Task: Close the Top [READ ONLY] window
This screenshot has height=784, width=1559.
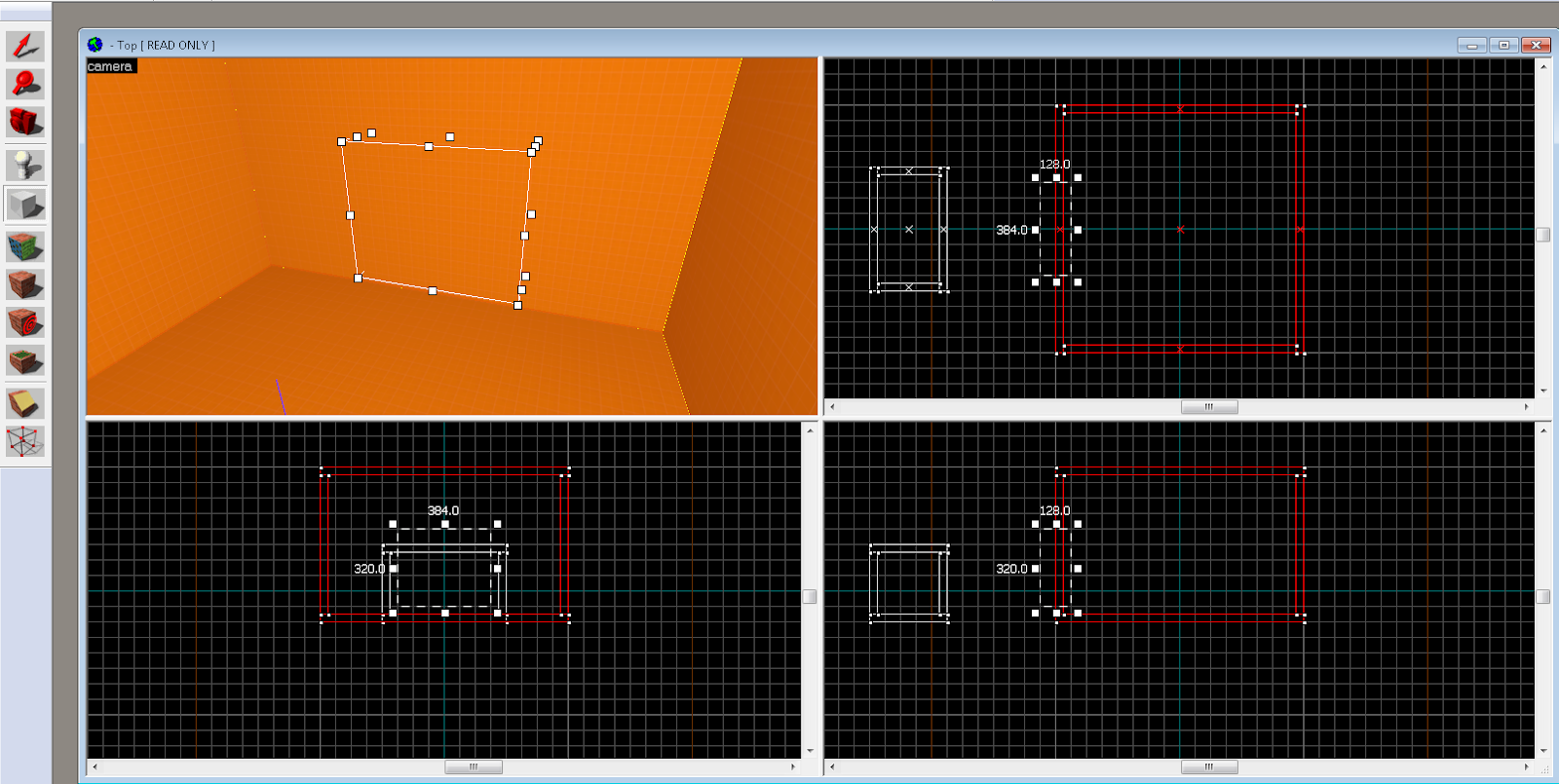Action: pos(1536,45)
